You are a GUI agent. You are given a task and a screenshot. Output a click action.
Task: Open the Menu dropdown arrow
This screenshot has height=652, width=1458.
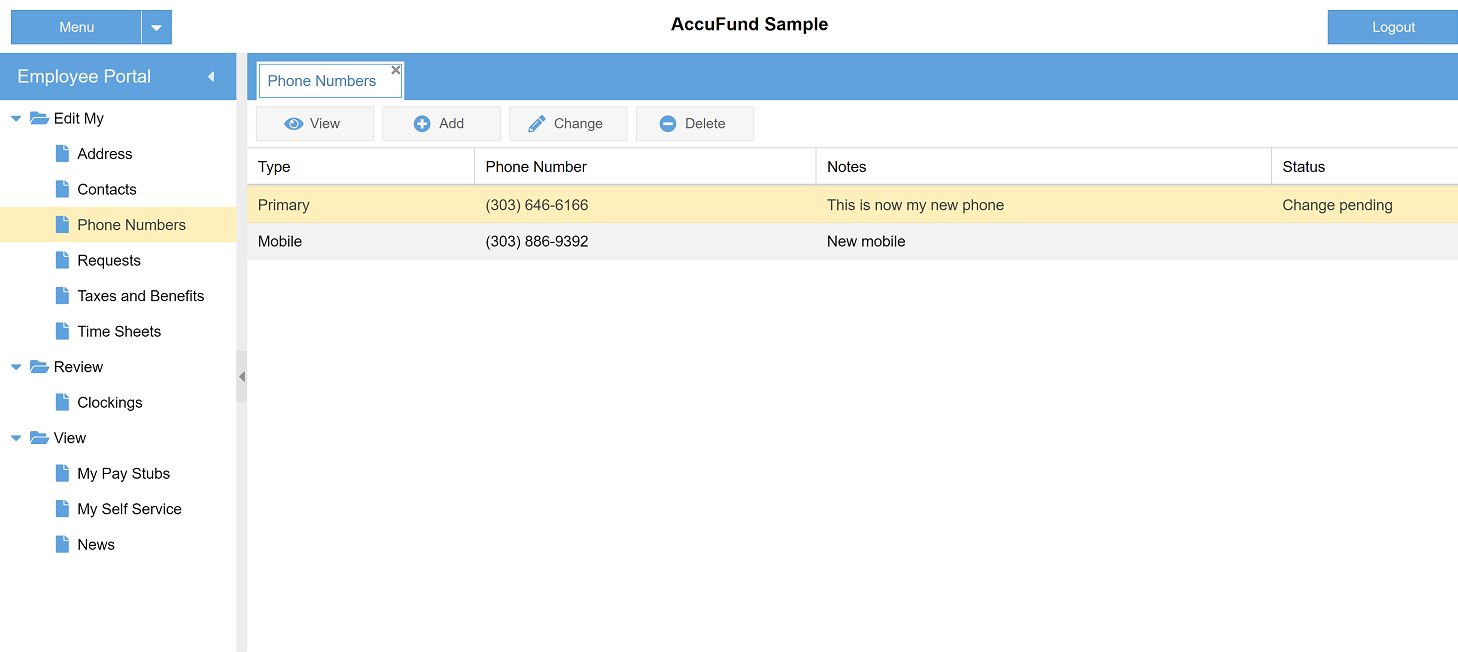click(x=156, y=28)
